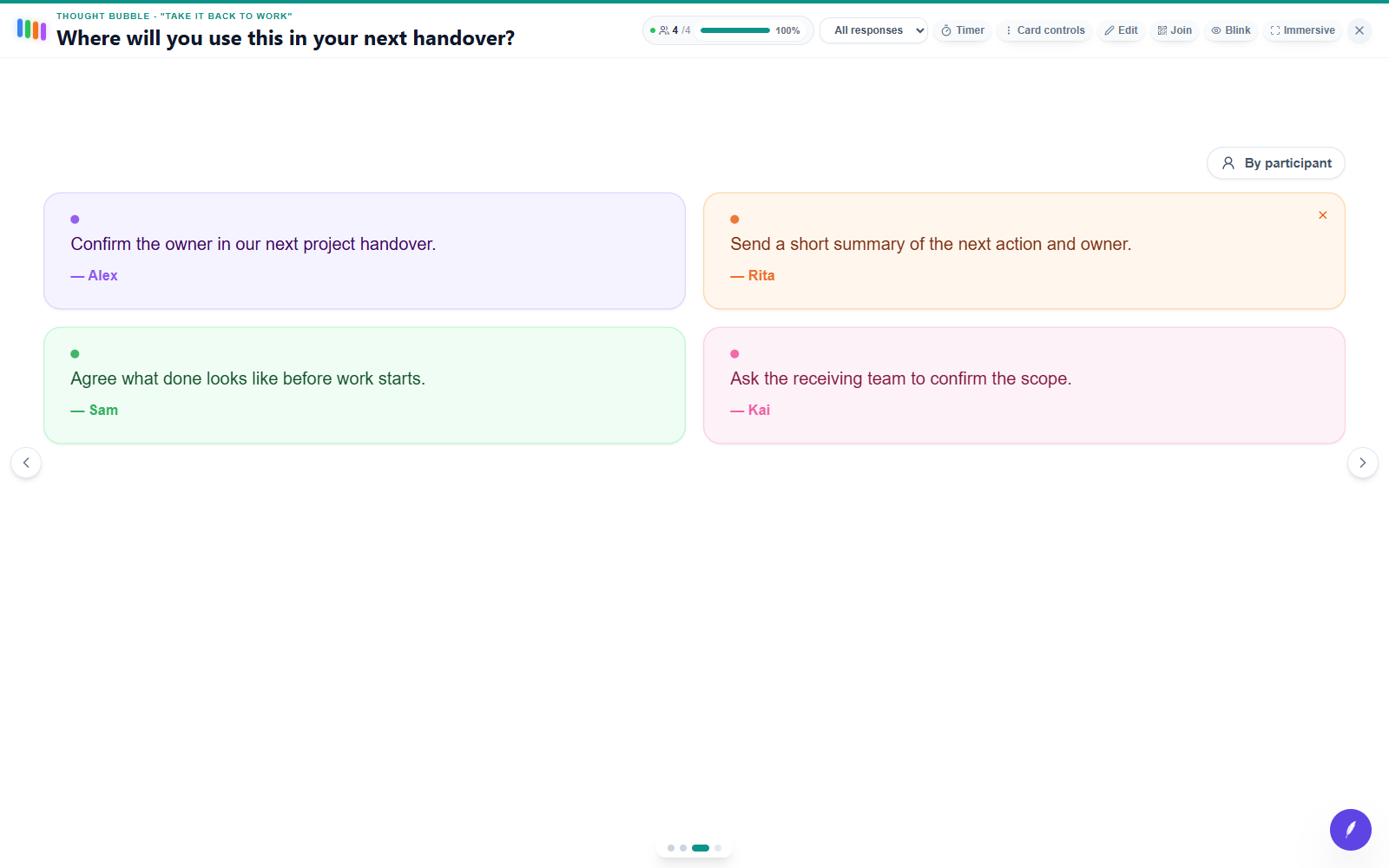Jump to first slide pagination dot
Screen dimensions: 1389x868
pos(671,848)
